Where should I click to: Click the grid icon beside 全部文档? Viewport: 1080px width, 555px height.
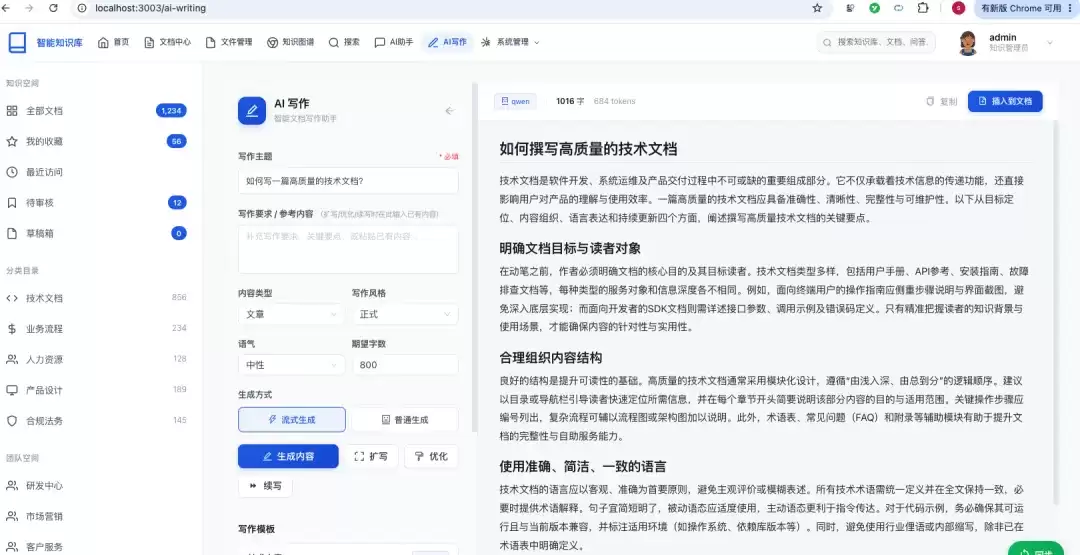[x=12, y=111]
